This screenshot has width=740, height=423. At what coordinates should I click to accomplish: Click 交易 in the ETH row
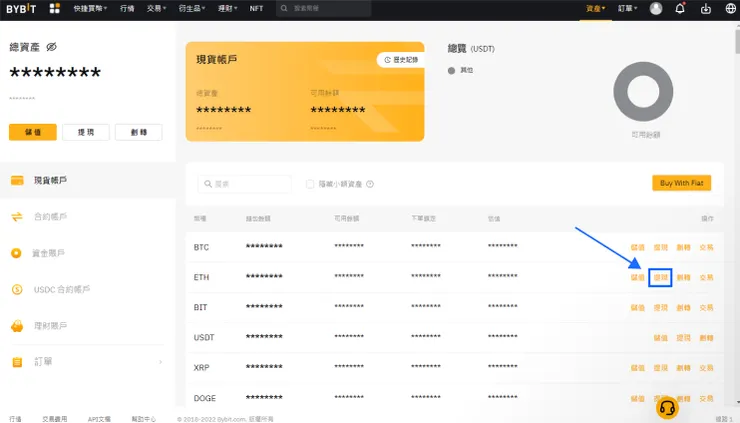pos(706,278)
